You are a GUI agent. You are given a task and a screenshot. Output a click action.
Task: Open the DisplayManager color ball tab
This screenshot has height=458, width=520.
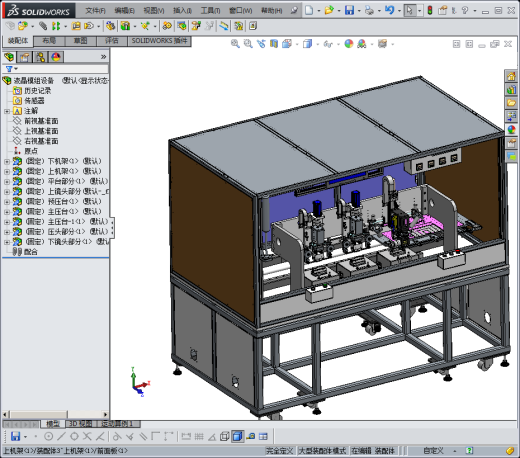(56, 57)
